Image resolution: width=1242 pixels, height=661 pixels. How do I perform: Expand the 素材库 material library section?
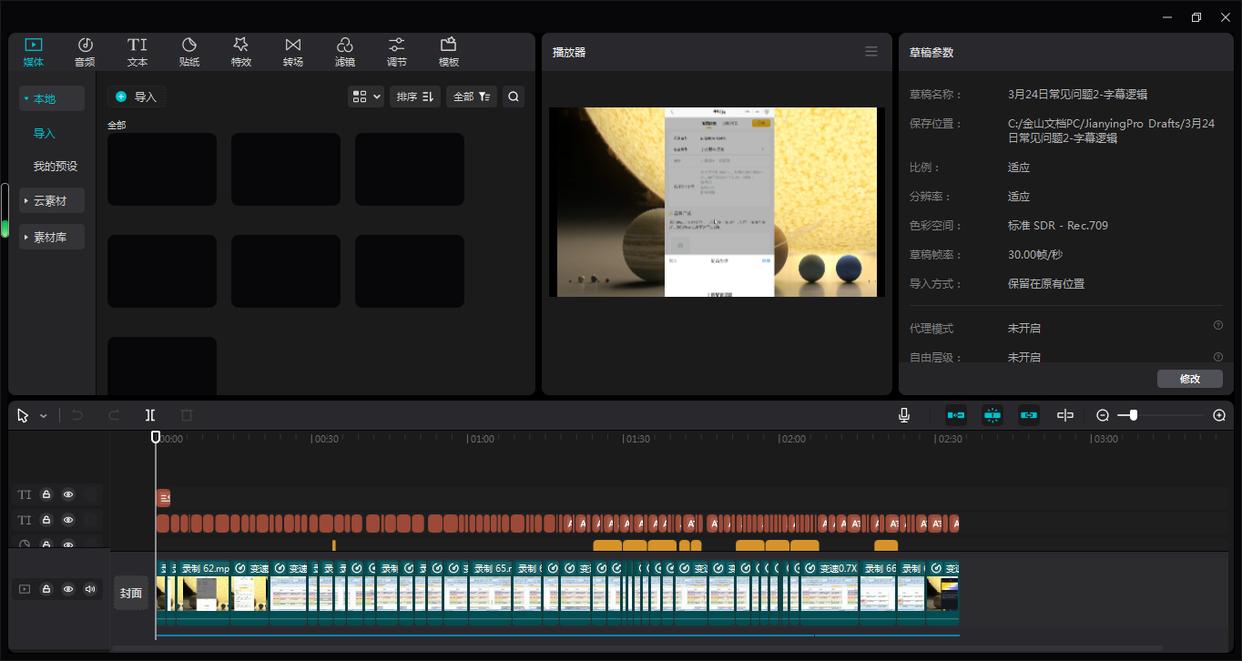(52, 237)
